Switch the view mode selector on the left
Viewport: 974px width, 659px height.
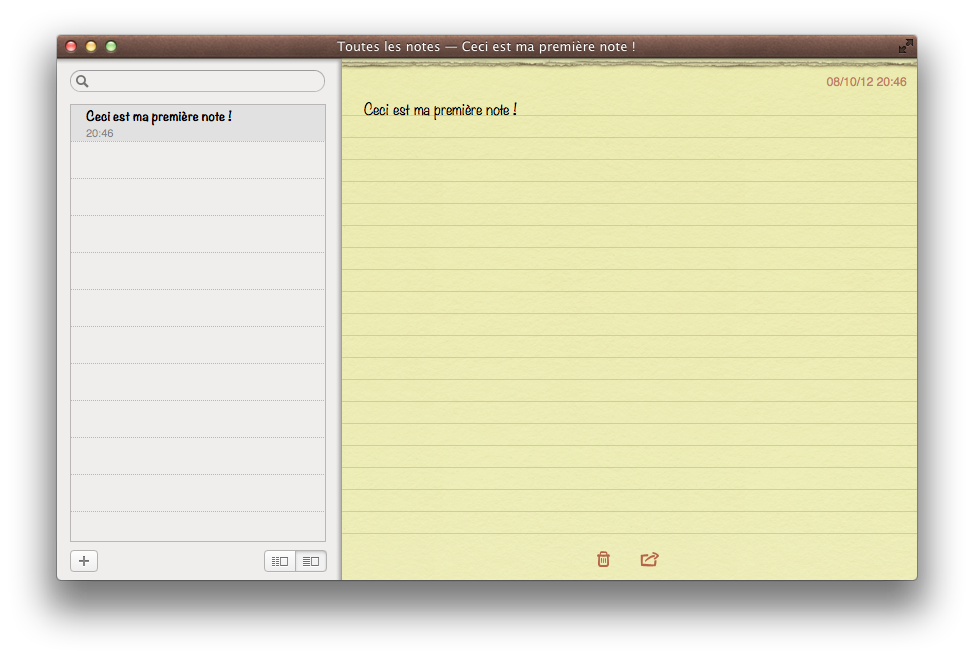tap(296, 561)
